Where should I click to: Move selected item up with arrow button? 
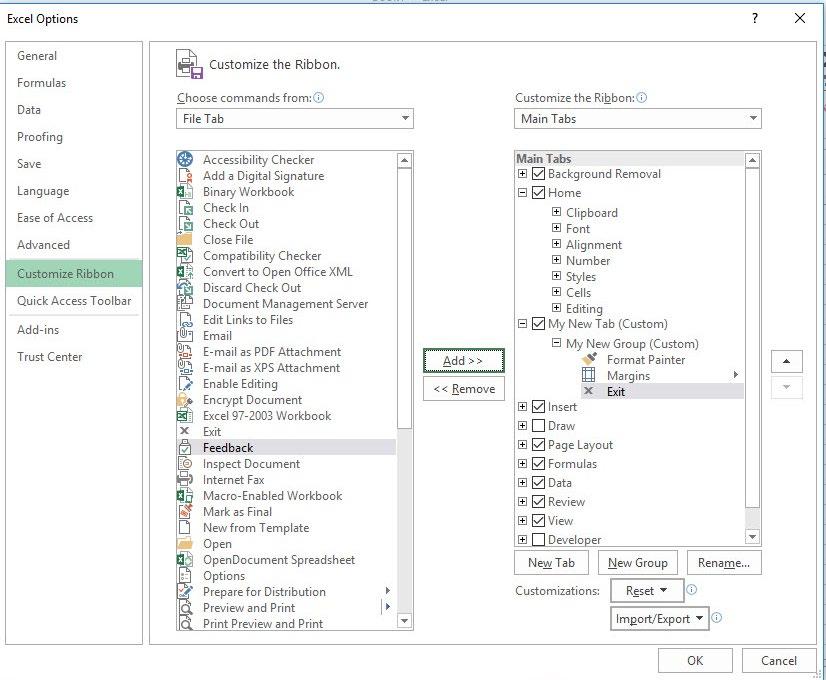(786, 361)
